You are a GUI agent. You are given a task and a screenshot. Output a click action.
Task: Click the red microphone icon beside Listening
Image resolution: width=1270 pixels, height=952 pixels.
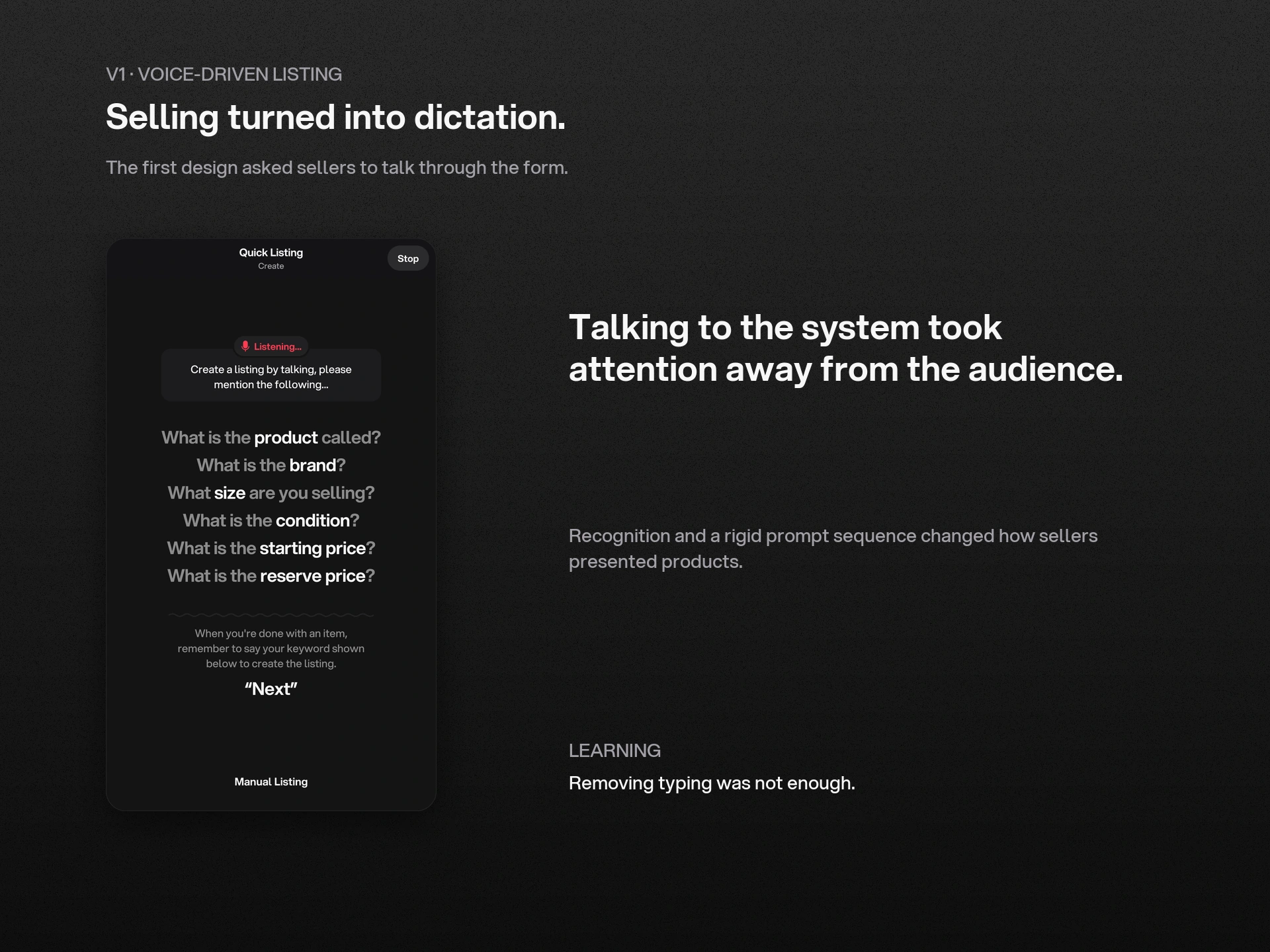[x=245, y=346]
